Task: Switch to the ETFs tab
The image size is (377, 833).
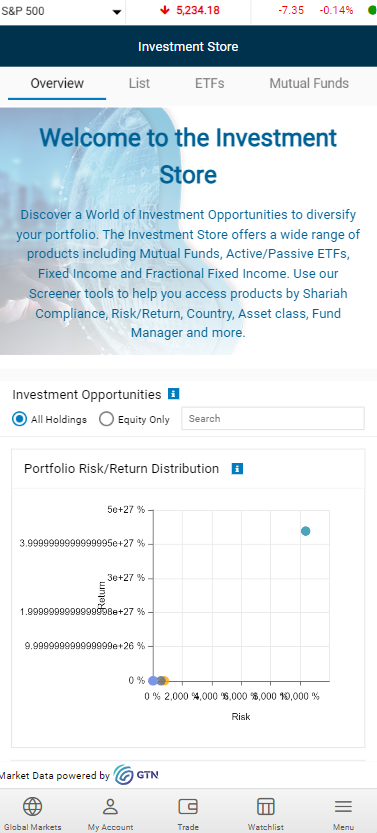Action: coord(210,83)
